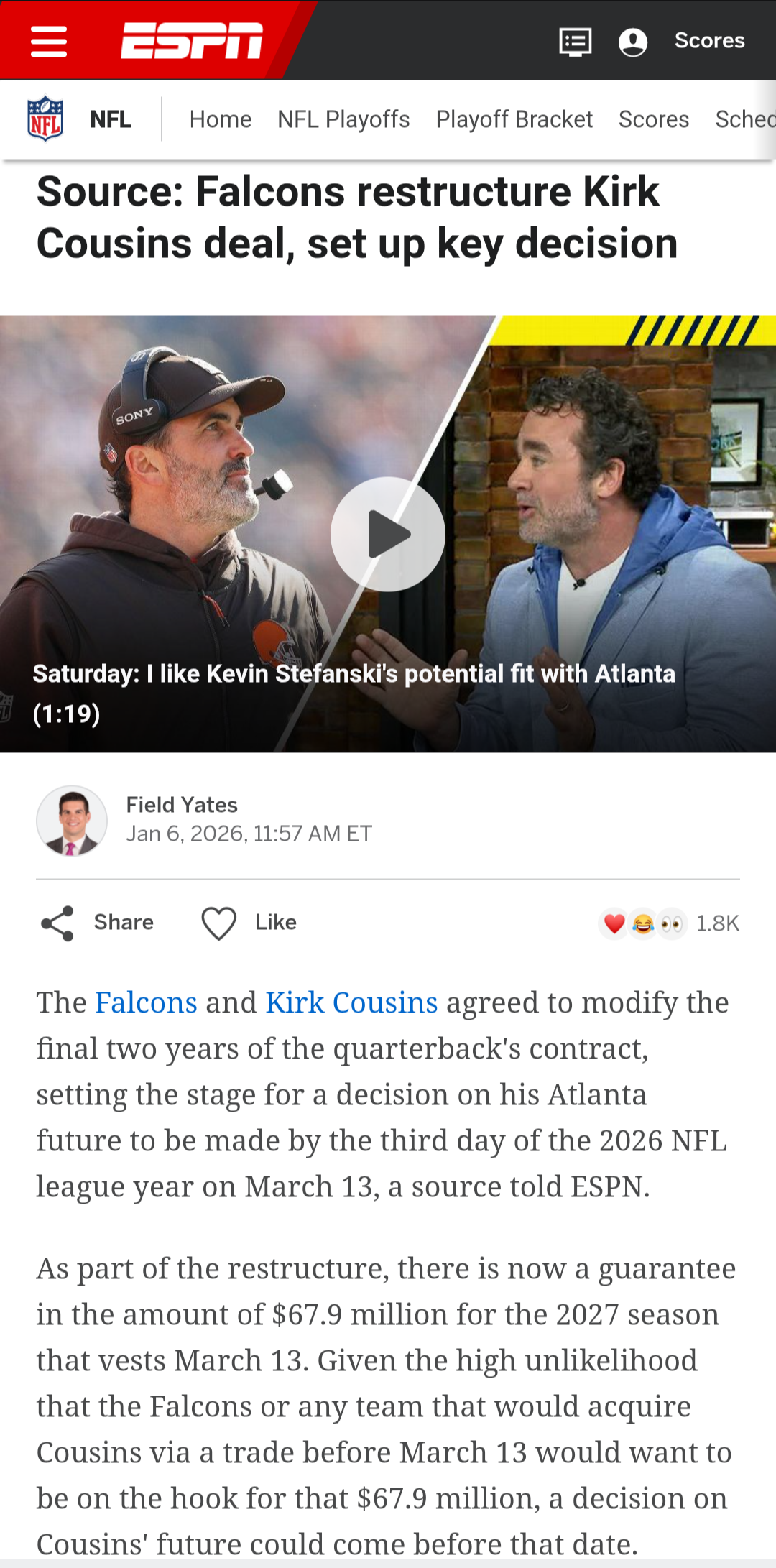Click Field Yates author photo

pyautogui.click(x=72, y=820)
